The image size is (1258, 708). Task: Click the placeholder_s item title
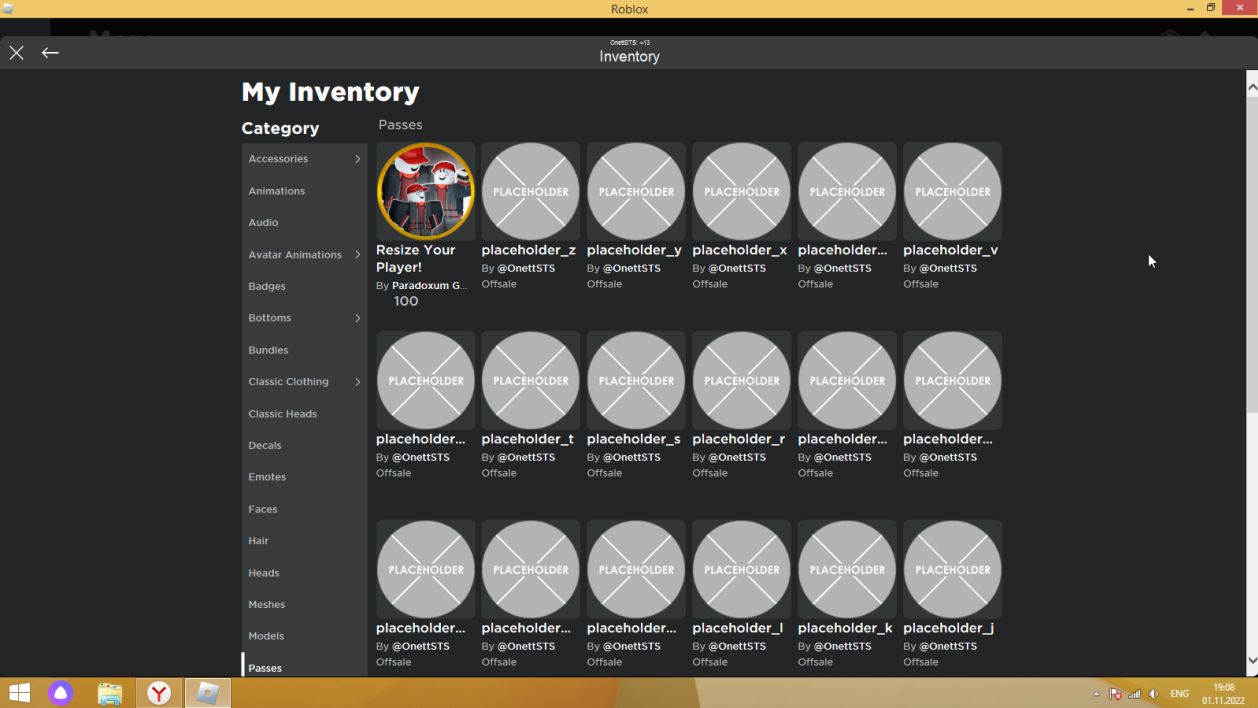633,439
